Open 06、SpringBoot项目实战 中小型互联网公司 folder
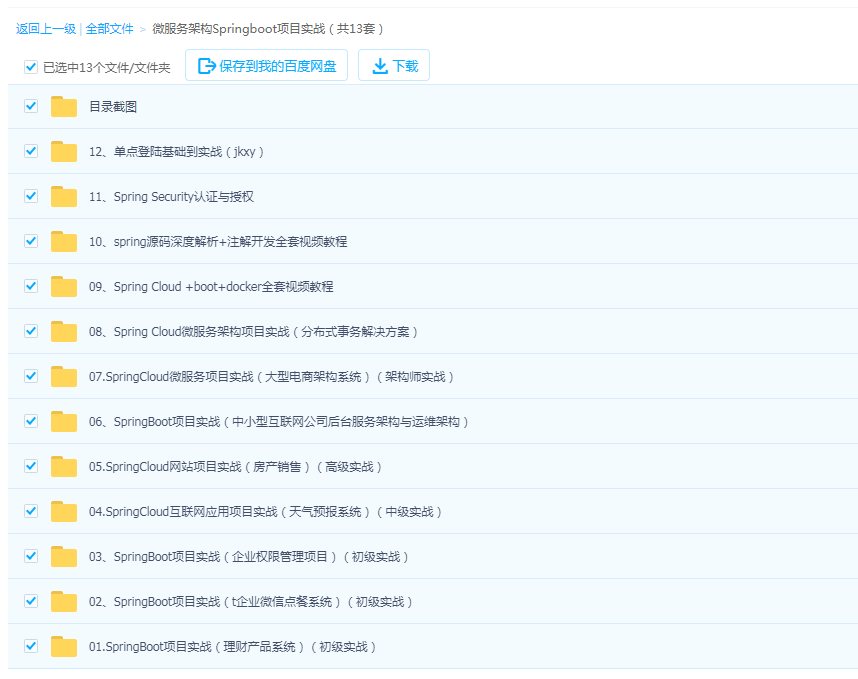 click(279, 421)
